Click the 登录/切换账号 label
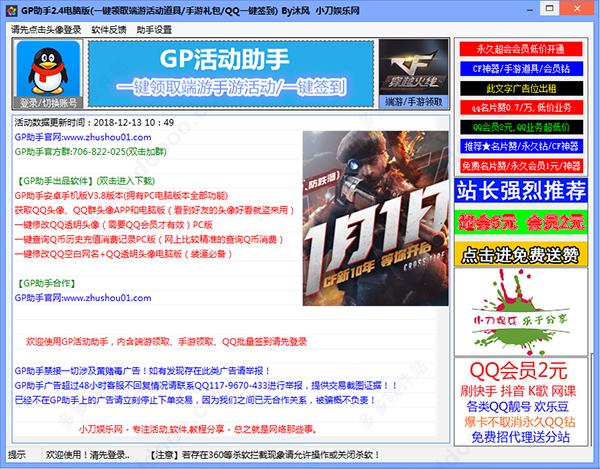The height and width of the screenshot is (469, 600). pos(48,103)
